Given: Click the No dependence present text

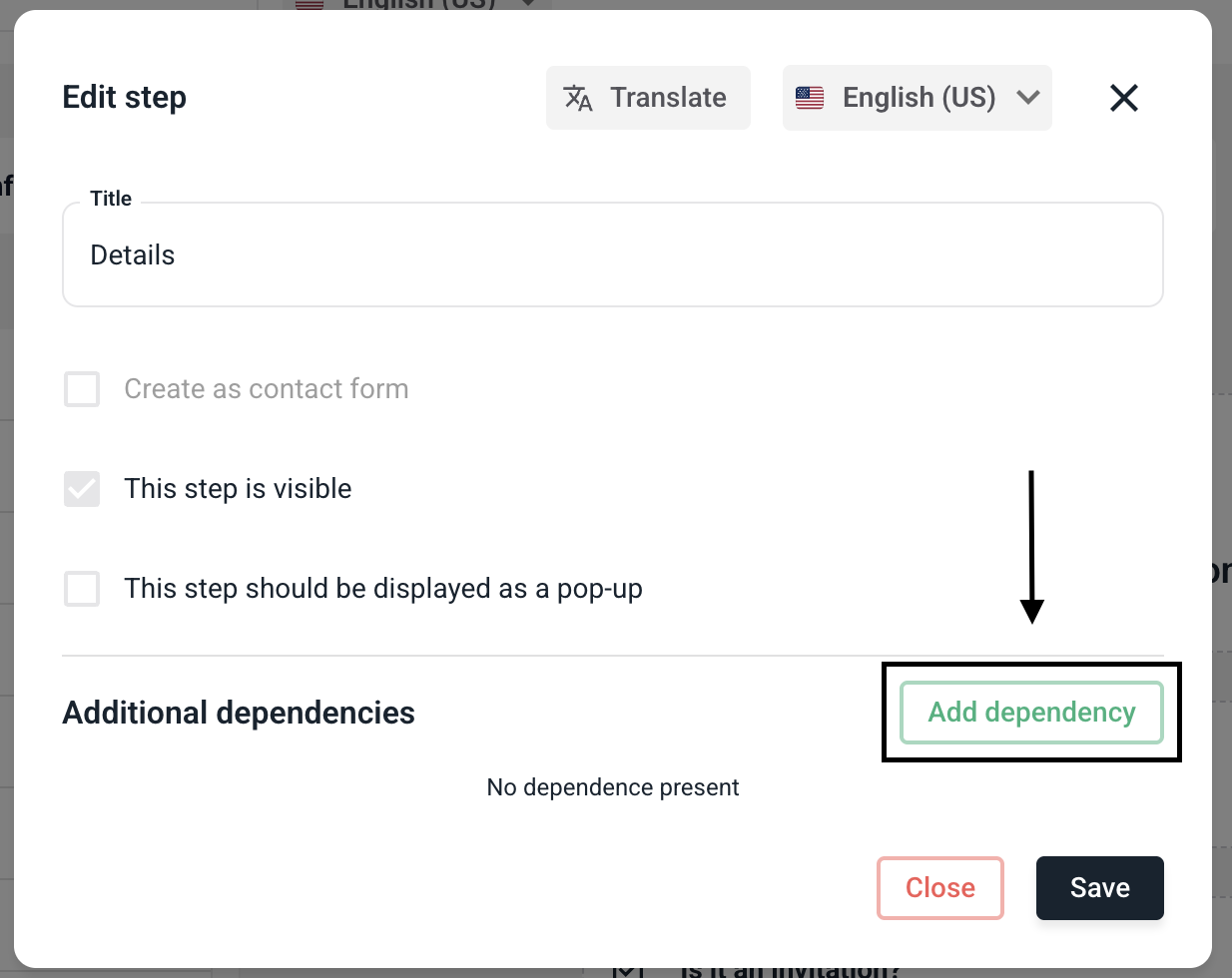Looking at the screenshot, I should pyautogui.click(x=613, y=787).
